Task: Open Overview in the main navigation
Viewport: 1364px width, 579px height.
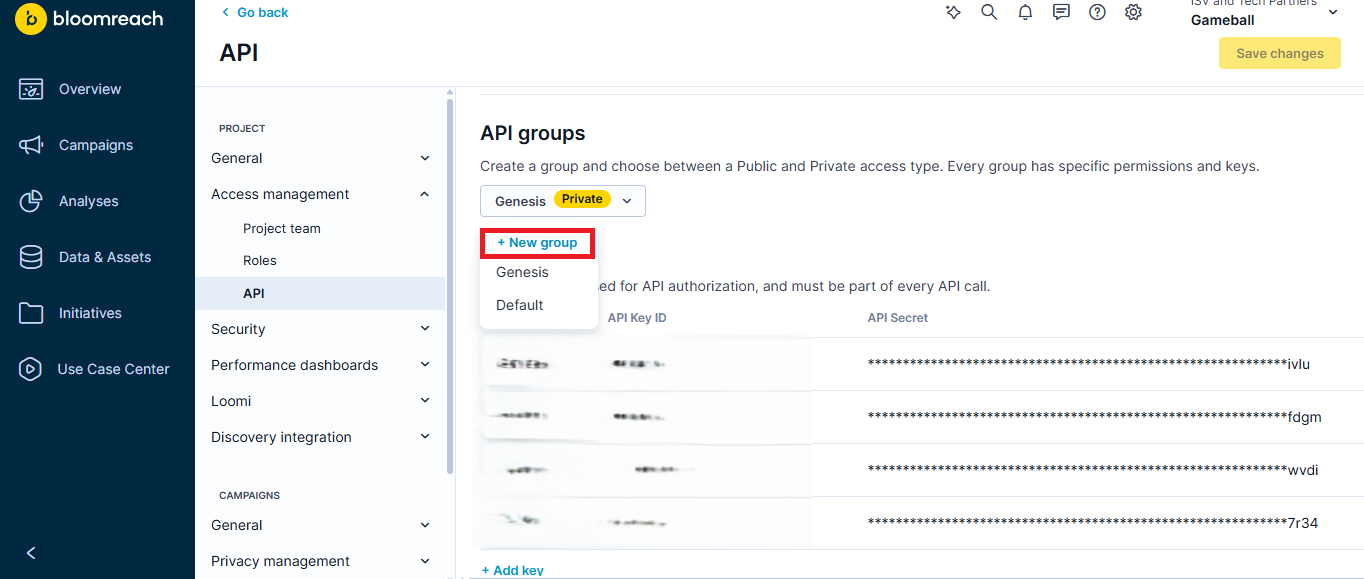Action: [x=90, y=89]
